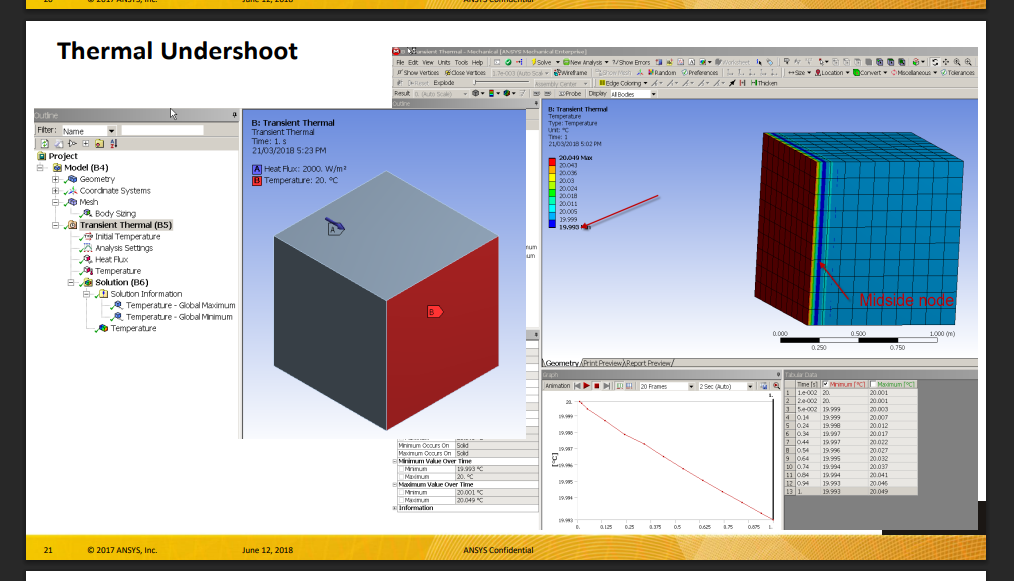Switch to the Geometry tab
Viewport: 1014px width, 581px height.
(561, 363)
